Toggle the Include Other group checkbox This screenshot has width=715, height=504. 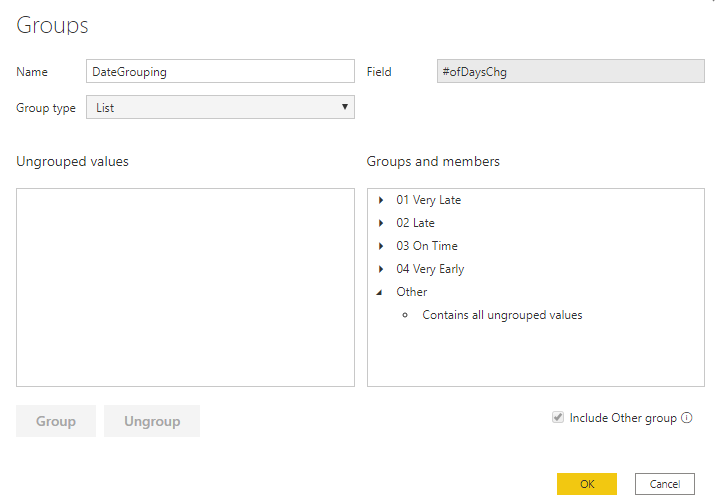(x=558, y=417)
